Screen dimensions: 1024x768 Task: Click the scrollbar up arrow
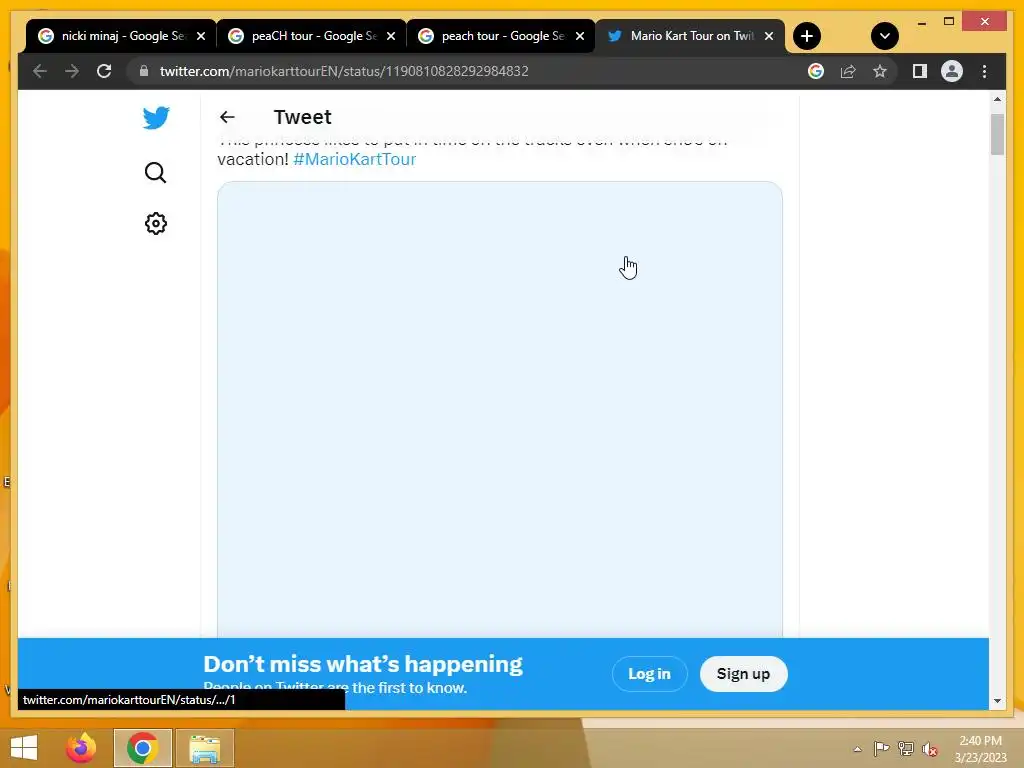tap(997, 99)
